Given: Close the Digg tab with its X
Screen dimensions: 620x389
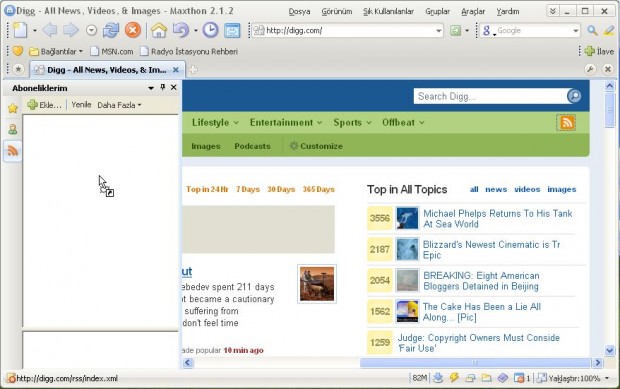Looking at the screenshot, I should 176,70.
